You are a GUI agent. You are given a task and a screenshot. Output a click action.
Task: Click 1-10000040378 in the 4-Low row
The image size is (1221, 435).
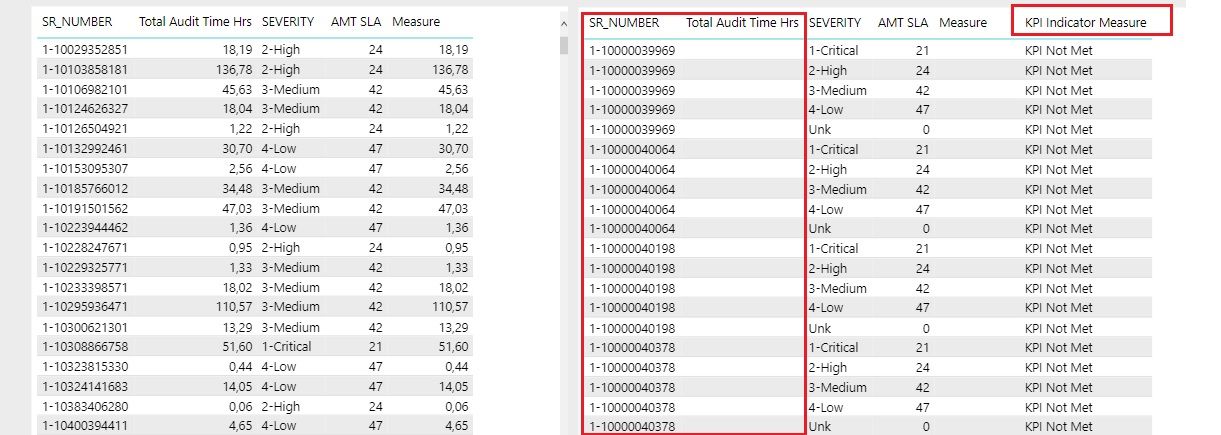click(632, 407)
